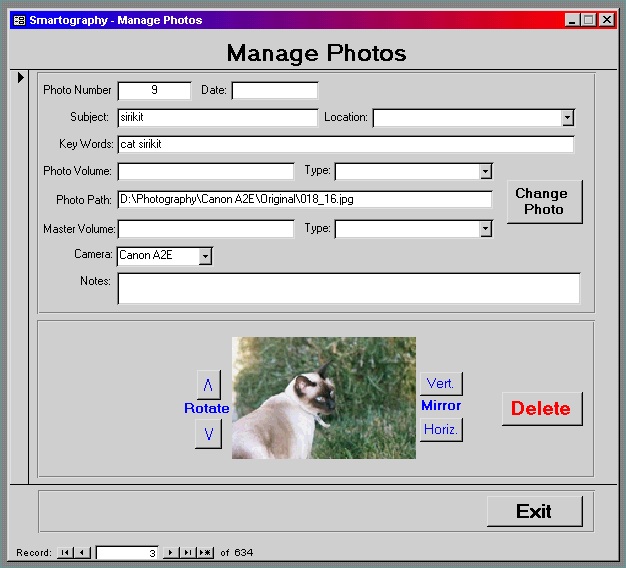Click the cat photo thumbnail
Viewport: 626px width, 568px height.
pos(324,398)
